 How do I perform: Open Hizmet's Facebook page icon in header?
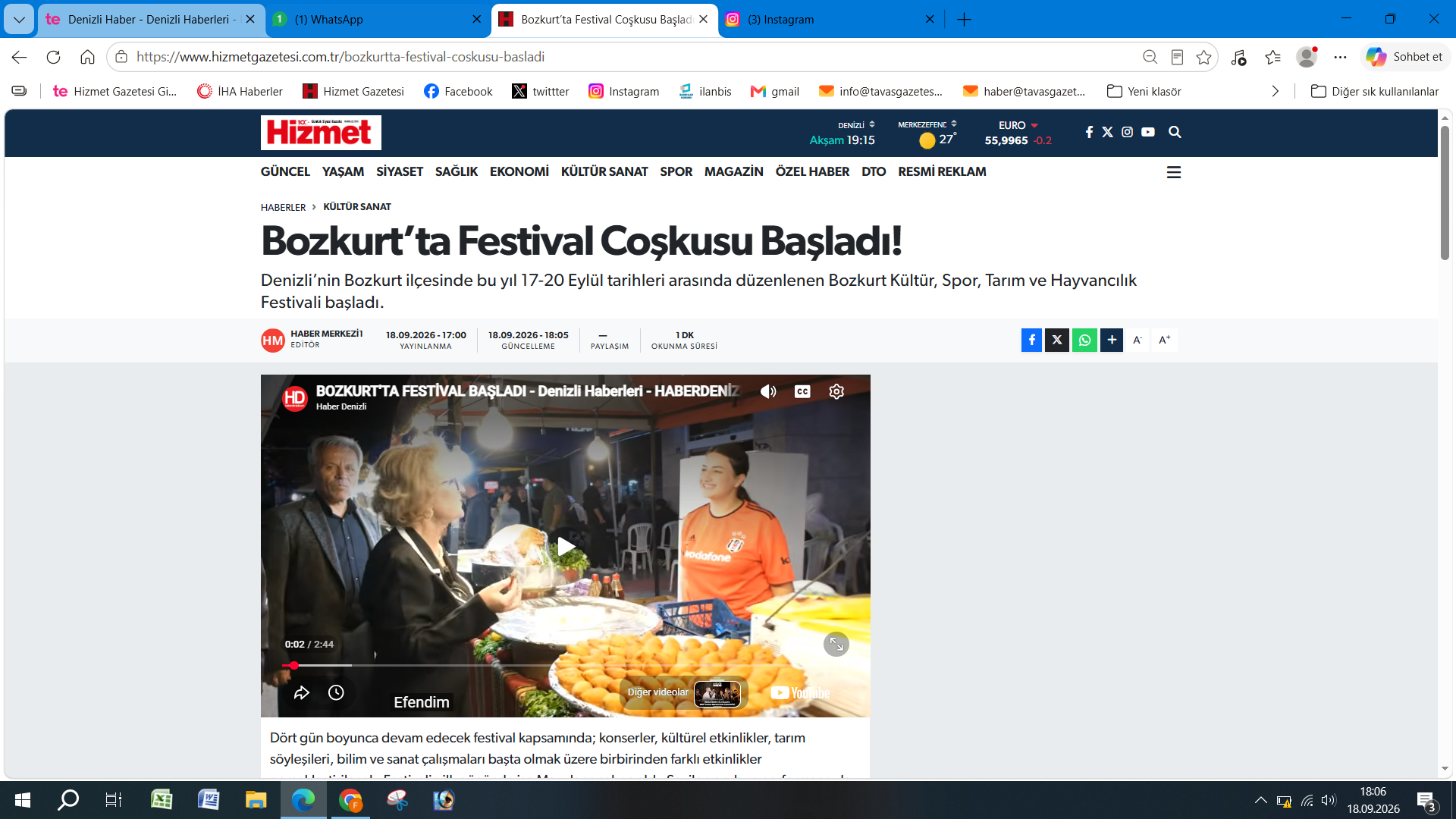click(1089, 132)
